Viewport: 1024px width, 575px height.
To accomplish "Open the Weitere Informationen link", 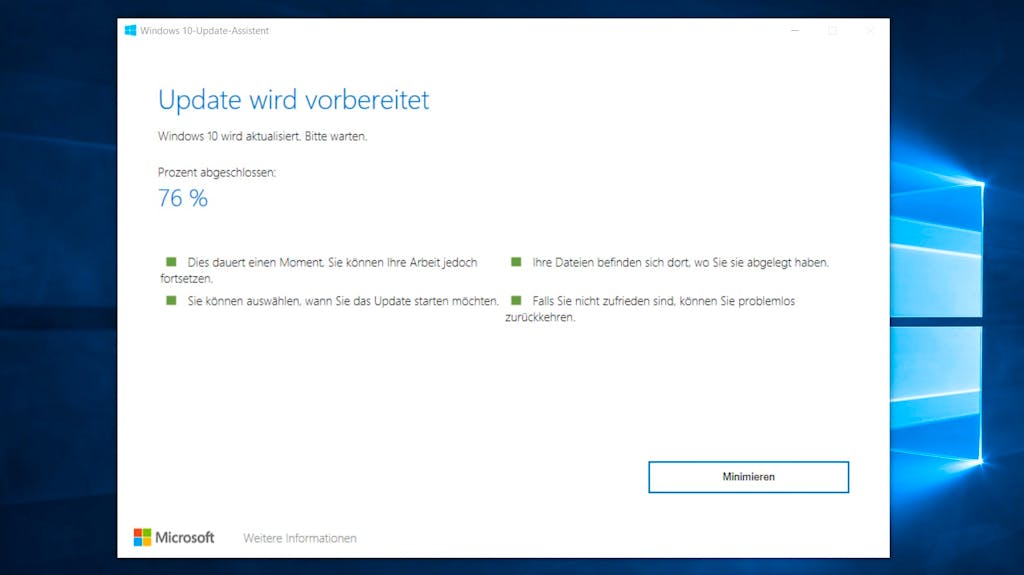I will (x=300, y=538).
